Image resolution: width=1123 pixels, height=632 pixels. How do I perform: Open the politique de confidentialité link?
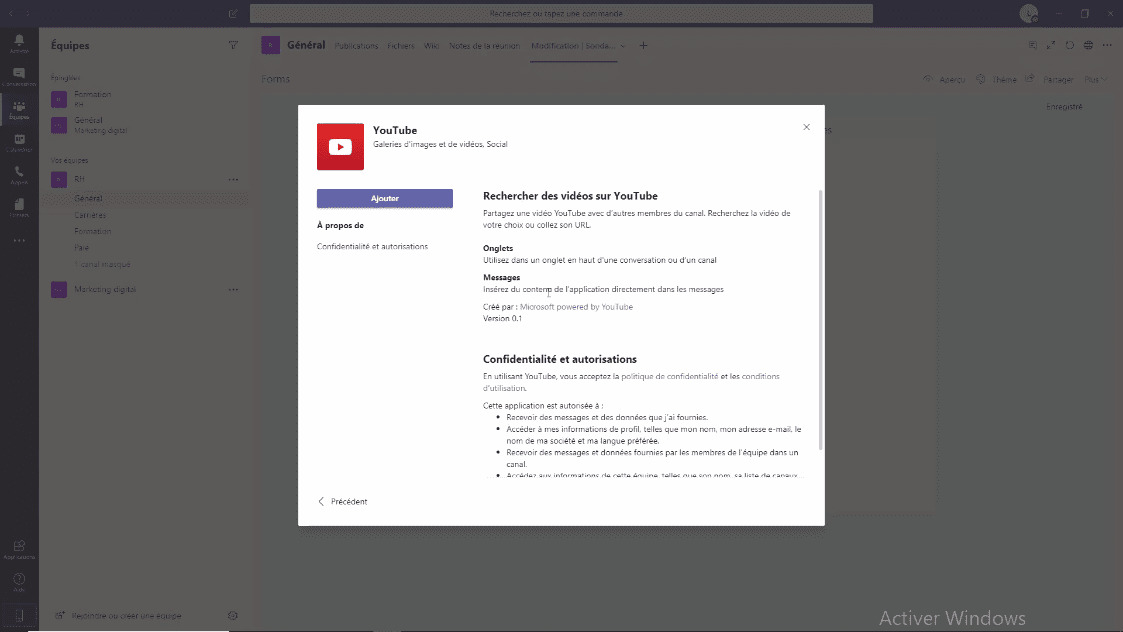pyautogui.click(x=670, y=376)
